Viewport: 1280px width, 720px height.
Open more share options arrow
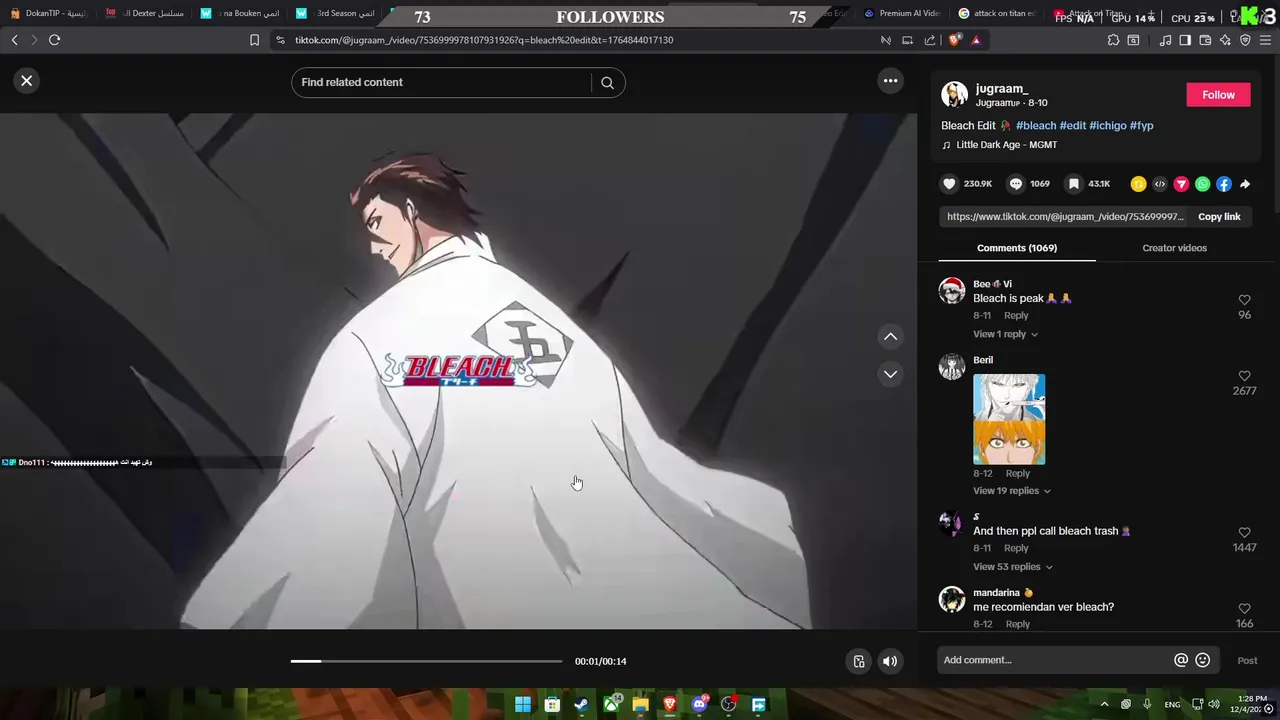1245,184
